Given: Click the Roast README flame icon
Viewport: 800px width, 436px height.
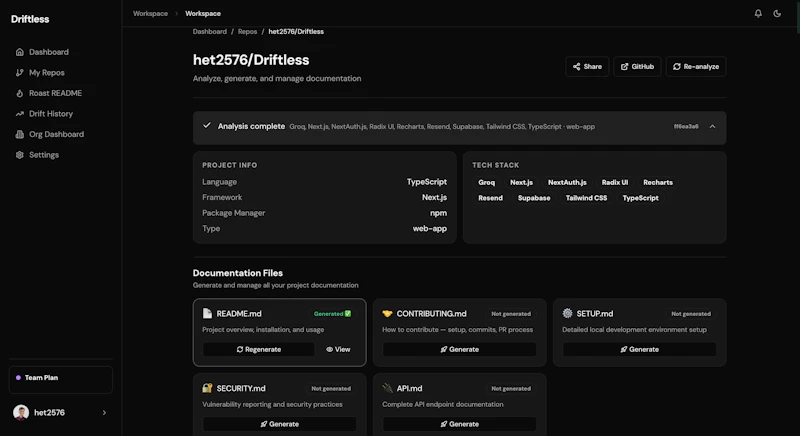Looking at the screenshot, I should (19, 93).
